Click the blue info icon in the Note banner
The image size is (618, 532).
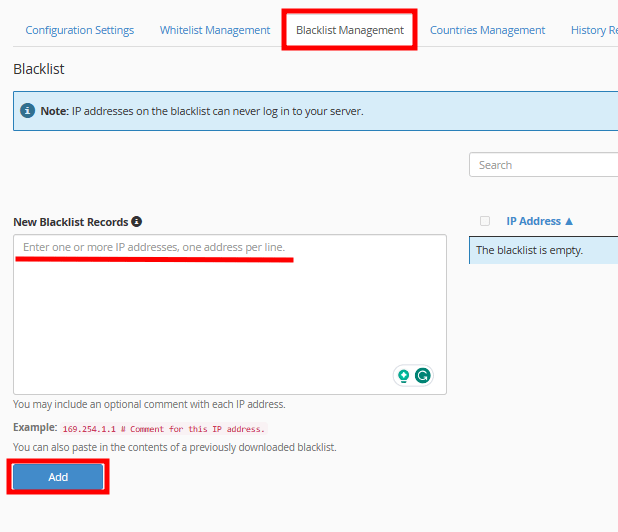(x=28, y=111)
